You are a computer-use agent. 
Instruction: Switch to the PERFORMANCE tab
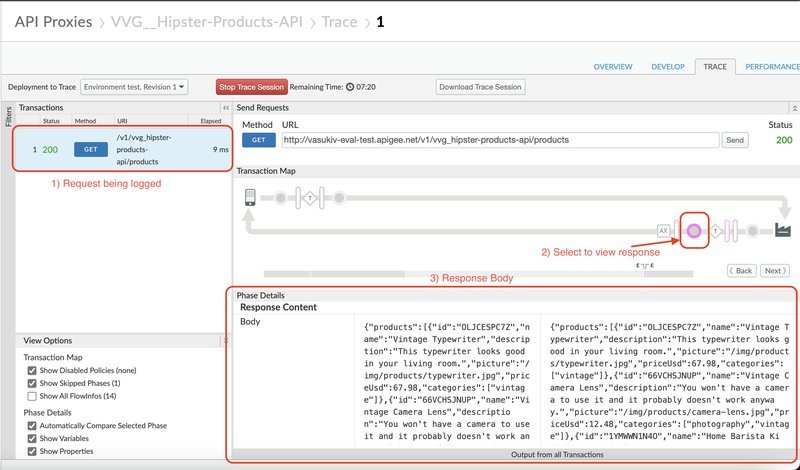(772, 67)
